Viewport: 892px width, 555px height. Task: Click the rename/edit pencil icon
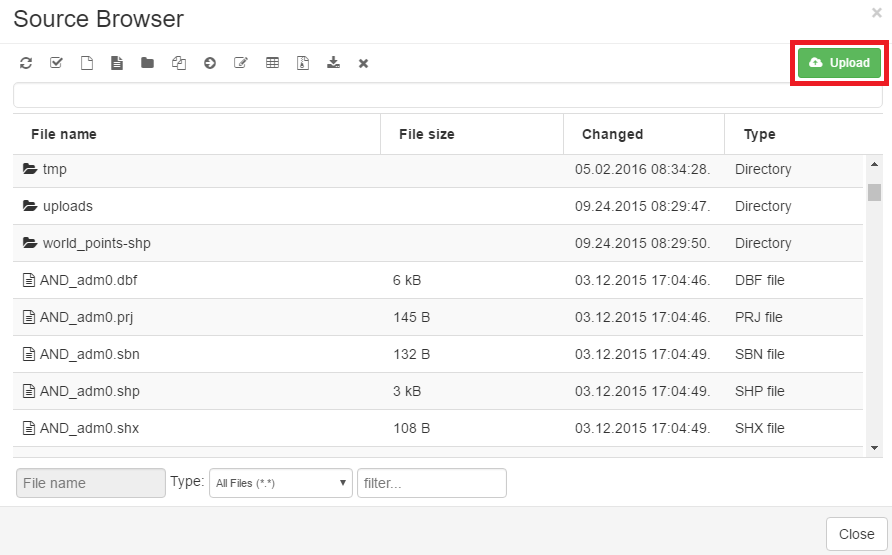(241, 63)
